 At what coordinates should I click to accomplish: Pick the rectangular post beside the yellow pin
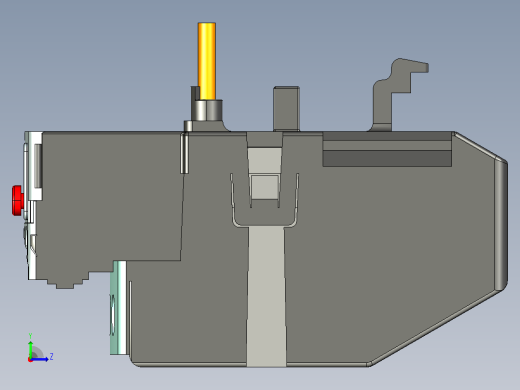point(286,109)
